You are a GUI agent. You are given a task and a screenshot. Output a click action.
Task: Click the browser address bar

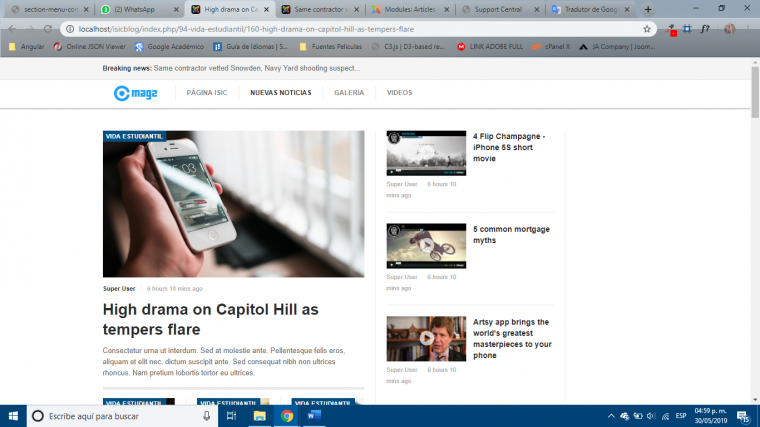350,29
